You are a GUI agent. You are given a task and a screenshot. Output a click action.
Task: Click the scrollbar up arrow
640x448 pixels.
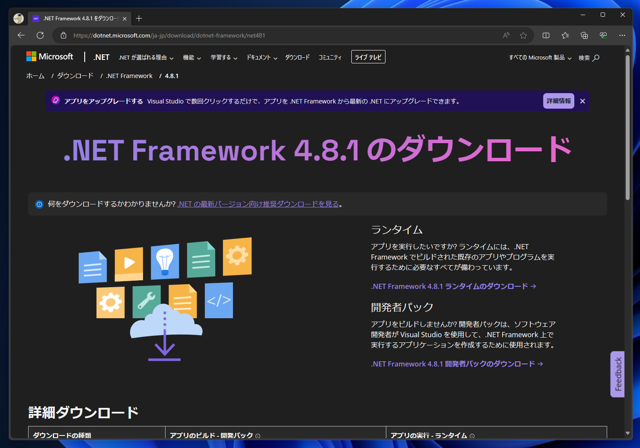[x=628, y=50]
